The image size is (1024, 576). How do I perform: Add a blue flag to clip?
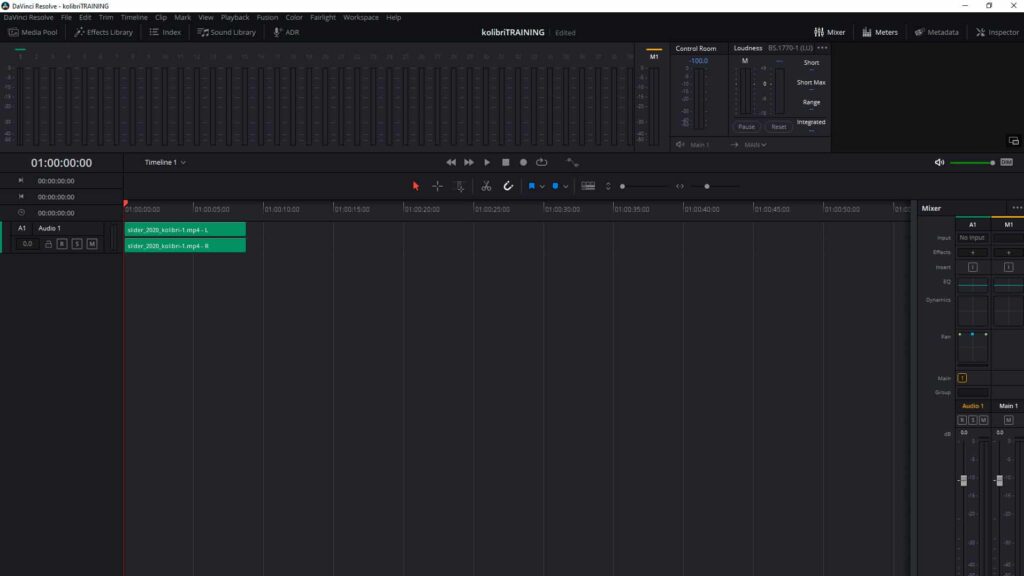click(x=532, y=186)
